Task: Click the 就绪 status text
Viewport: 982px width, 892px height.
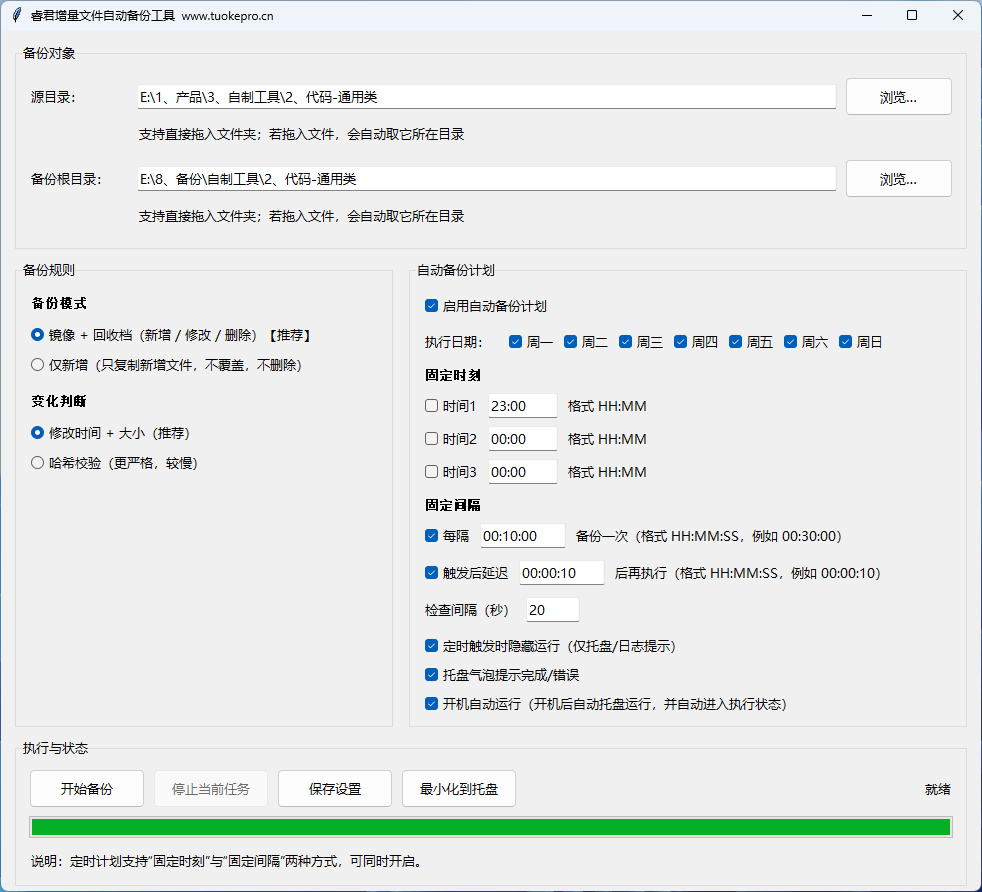Action: [x=938, y=789]
